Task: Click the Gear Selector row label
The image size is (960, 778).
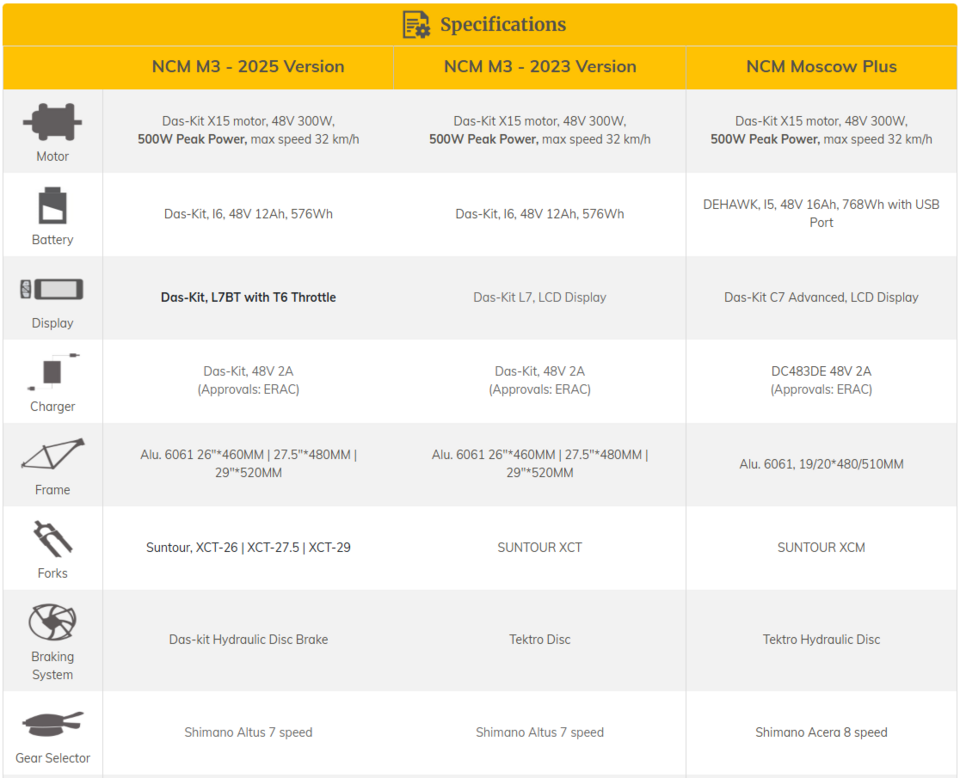Action: [53, 758]
